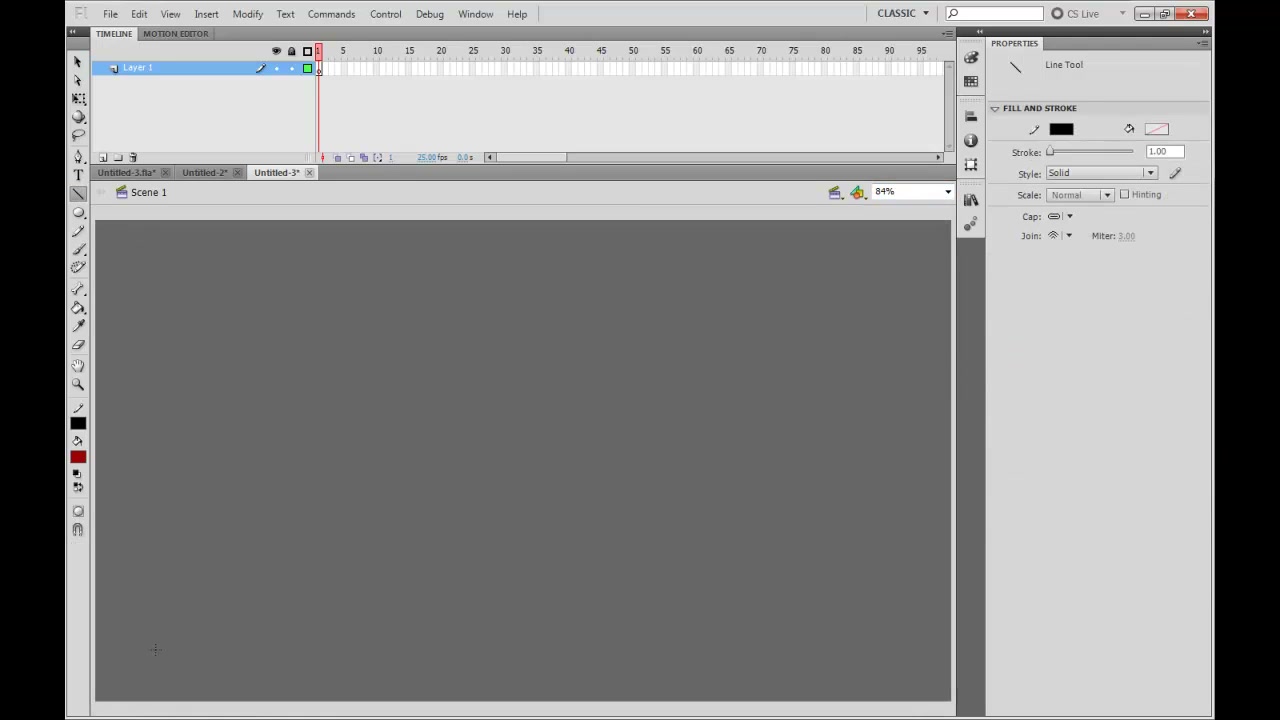This screenshot has width=1280, height=720.
Task: Choose the Oval shape tool
Action: pos(78,213)
